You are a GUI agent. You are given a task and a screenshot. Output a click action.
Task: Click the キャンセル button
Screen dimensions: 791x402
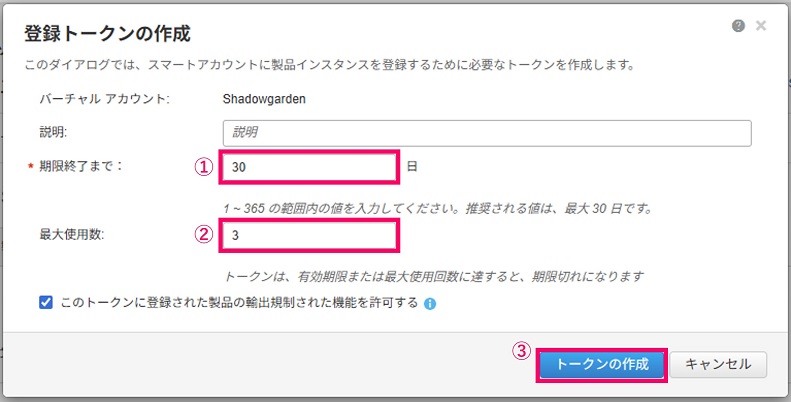point(718,364)
